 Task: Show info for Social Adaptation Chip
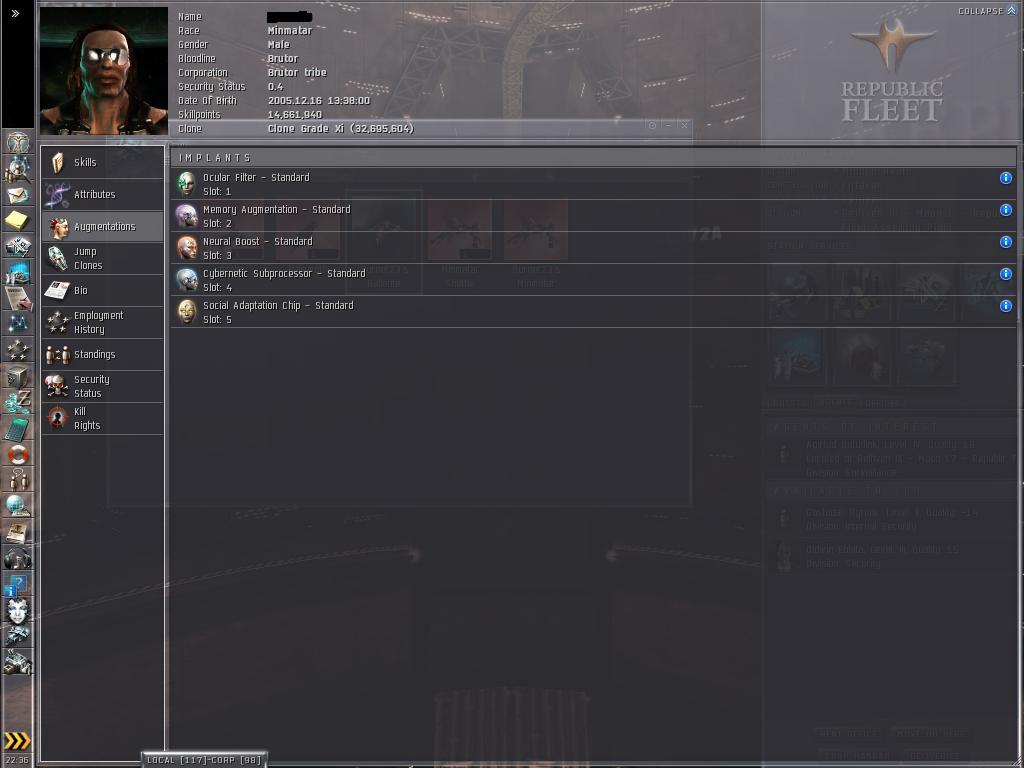pyautogui.click(x=1006, y=306)
